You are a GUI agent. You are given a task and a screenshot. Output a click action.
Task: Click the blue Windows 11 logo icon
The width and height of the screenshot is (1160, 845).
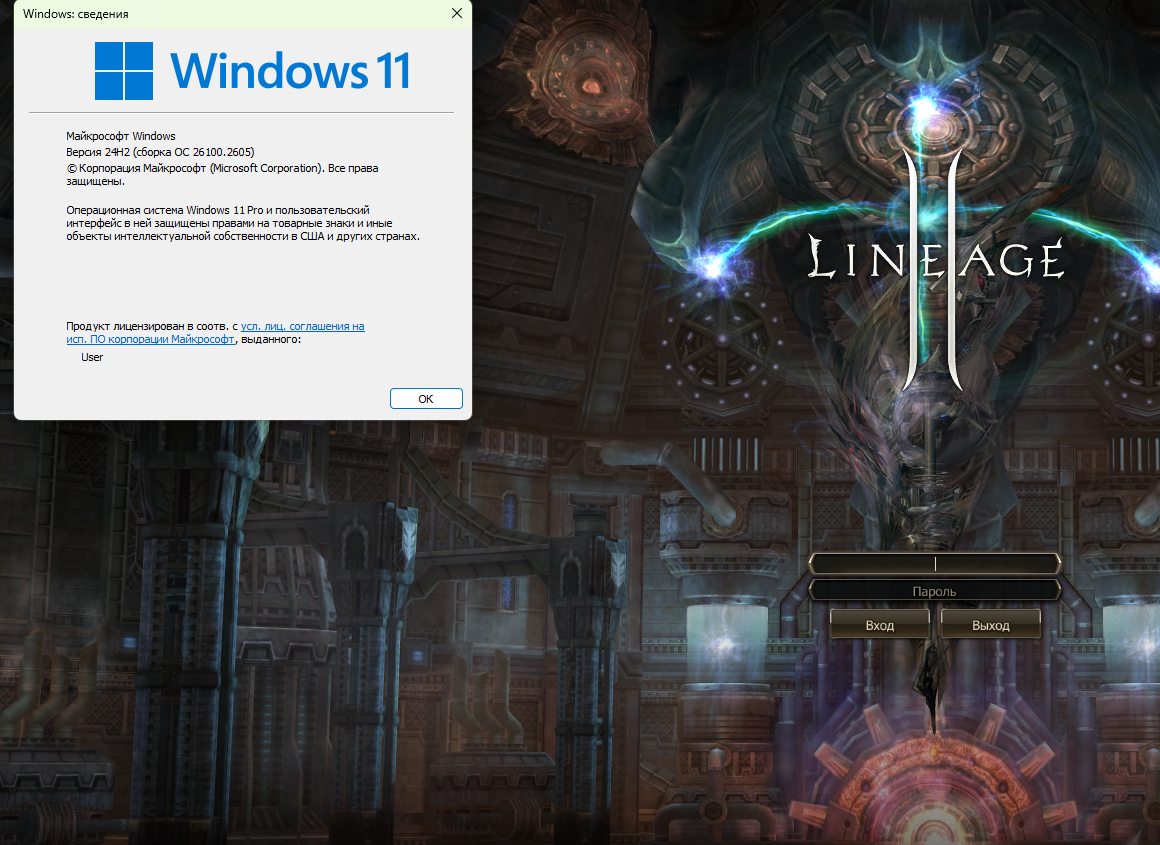124,71
